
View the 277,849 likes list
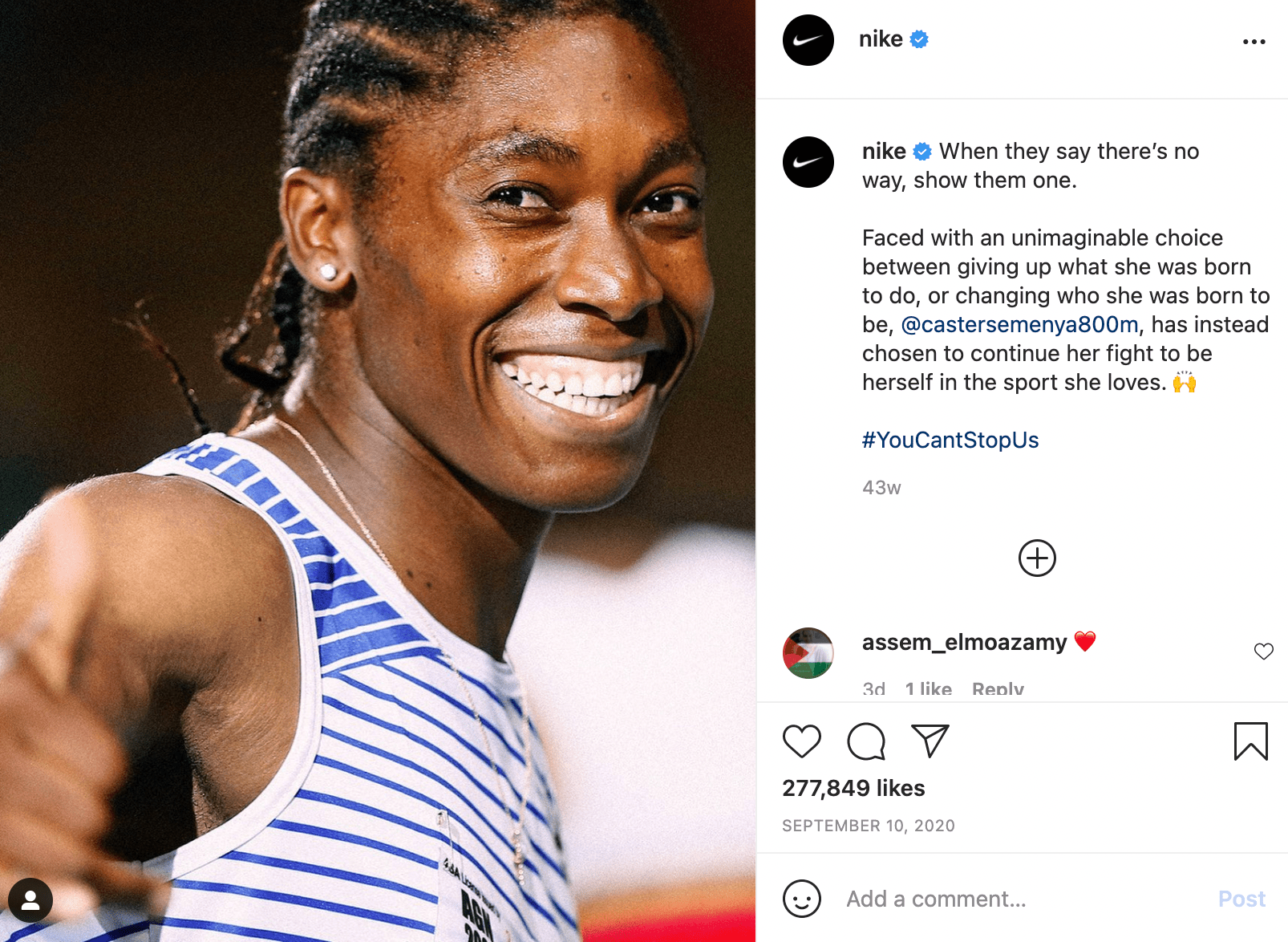click(x=853, y=788)
